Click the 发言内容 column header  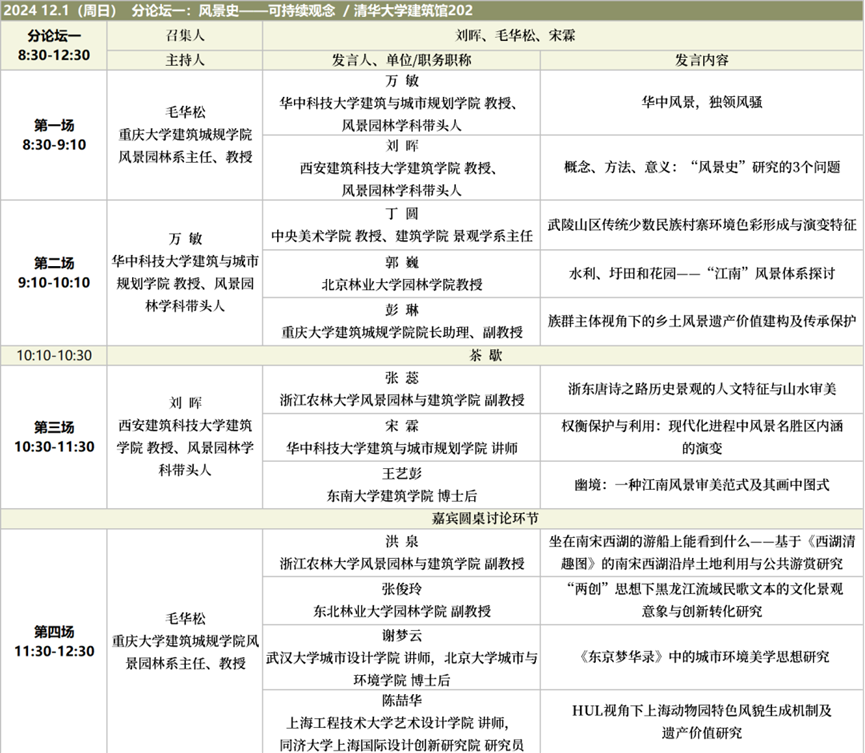701,59
